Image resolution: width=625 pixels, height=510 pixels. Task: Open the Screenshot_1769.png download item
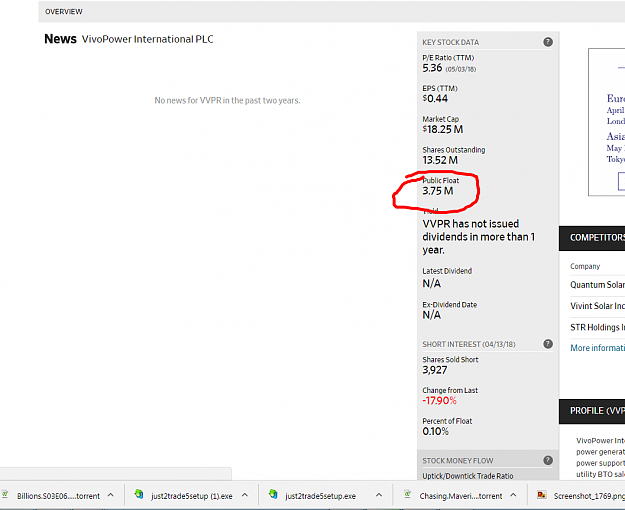(589, 496)
